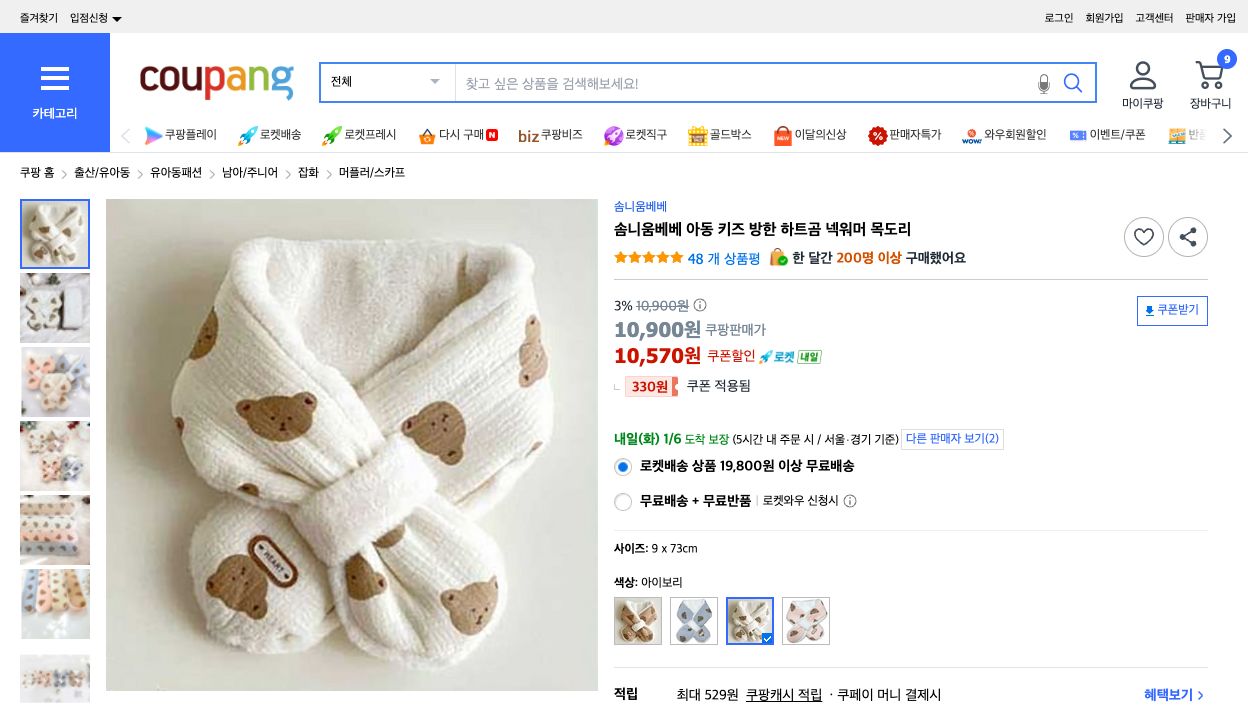
Task: Select the 로켓배송 상품 shipping option
Action: coord(623,466)
